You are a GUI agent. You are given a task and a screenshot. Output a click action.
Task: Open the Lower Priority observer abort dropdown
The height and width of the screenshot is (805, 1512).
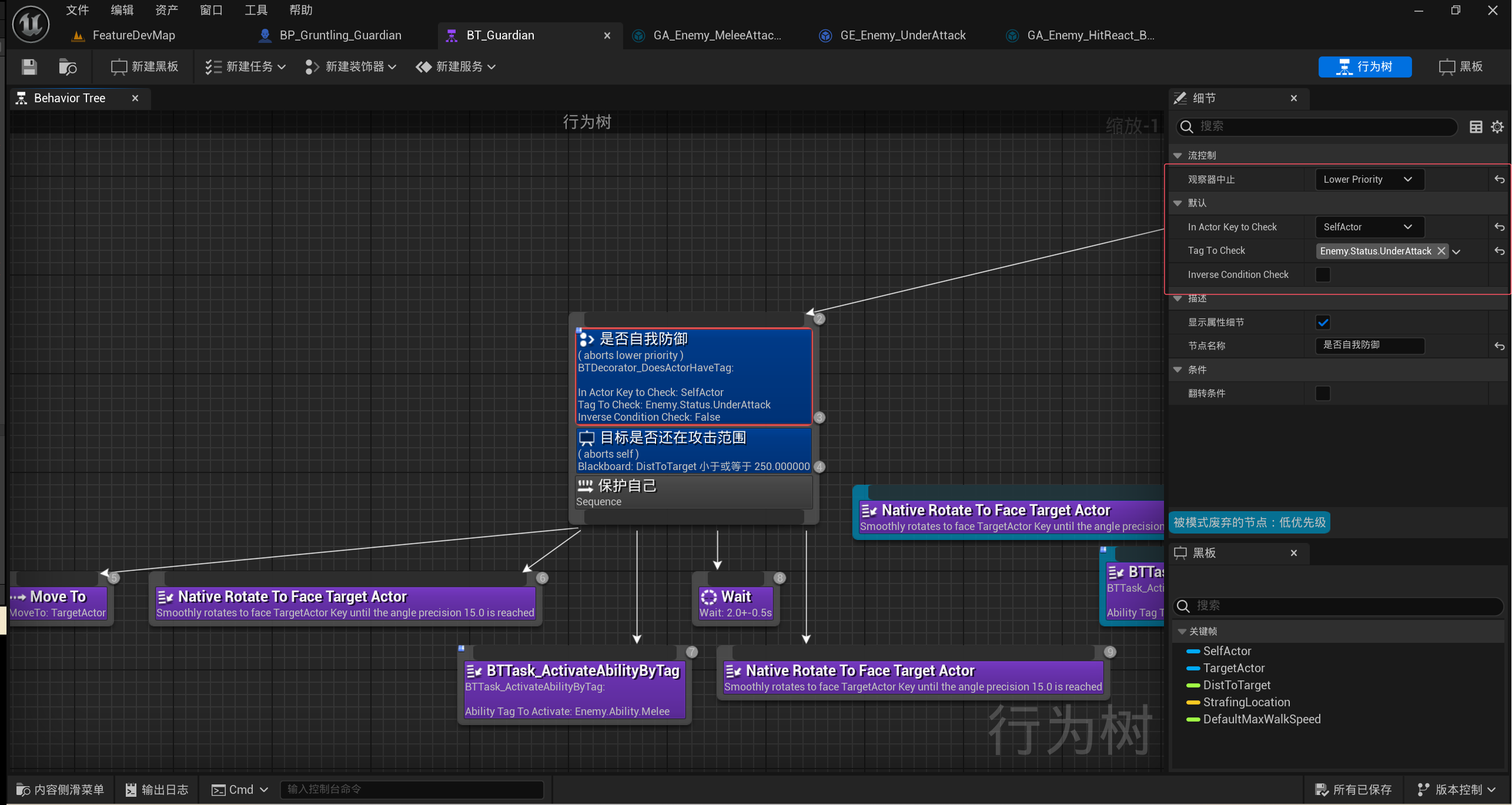click(x=1369, y=180)
